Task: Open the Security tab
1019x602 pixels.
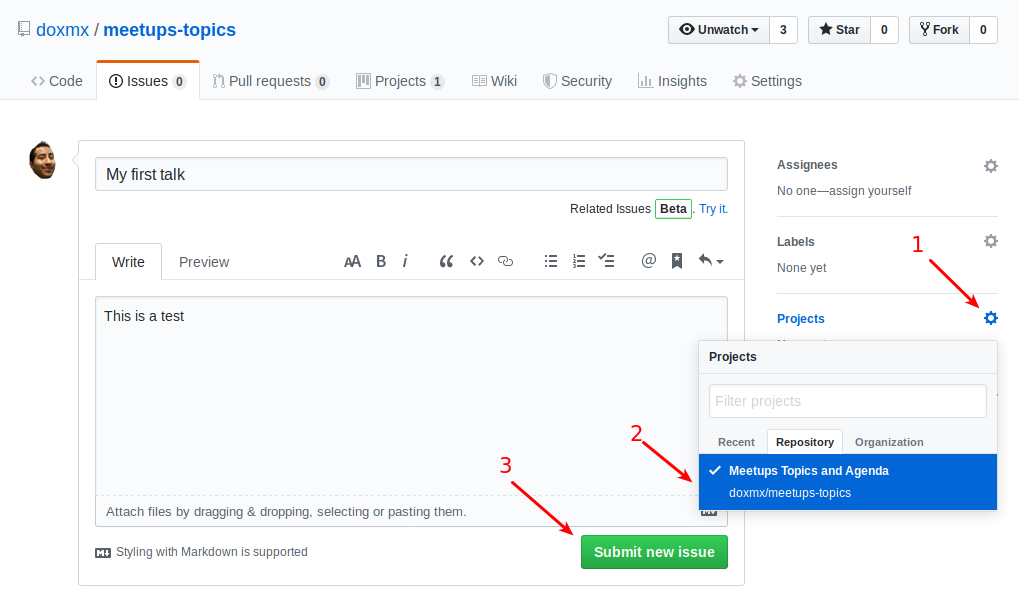Action: (x=577, y=81)
